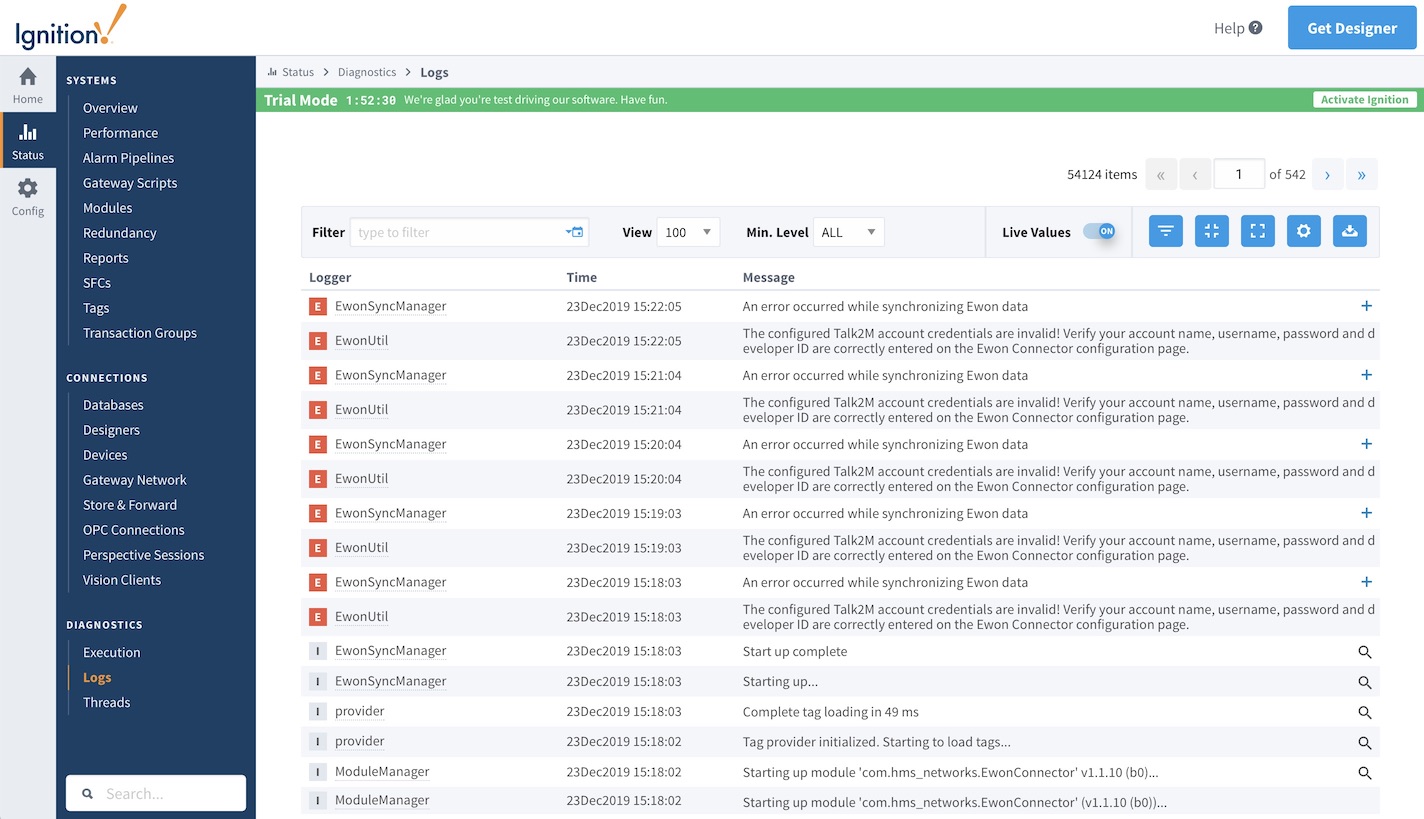Click Status breadcrumb link
This screenshot has width=1424, height=819.
click(x=298, y=72)
